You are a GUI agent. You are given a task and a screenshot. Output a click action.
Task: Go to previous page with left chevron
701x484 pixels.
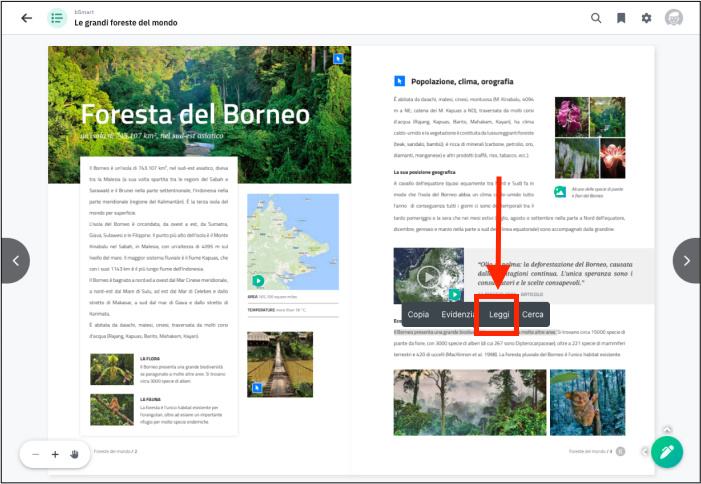point(16,261)
